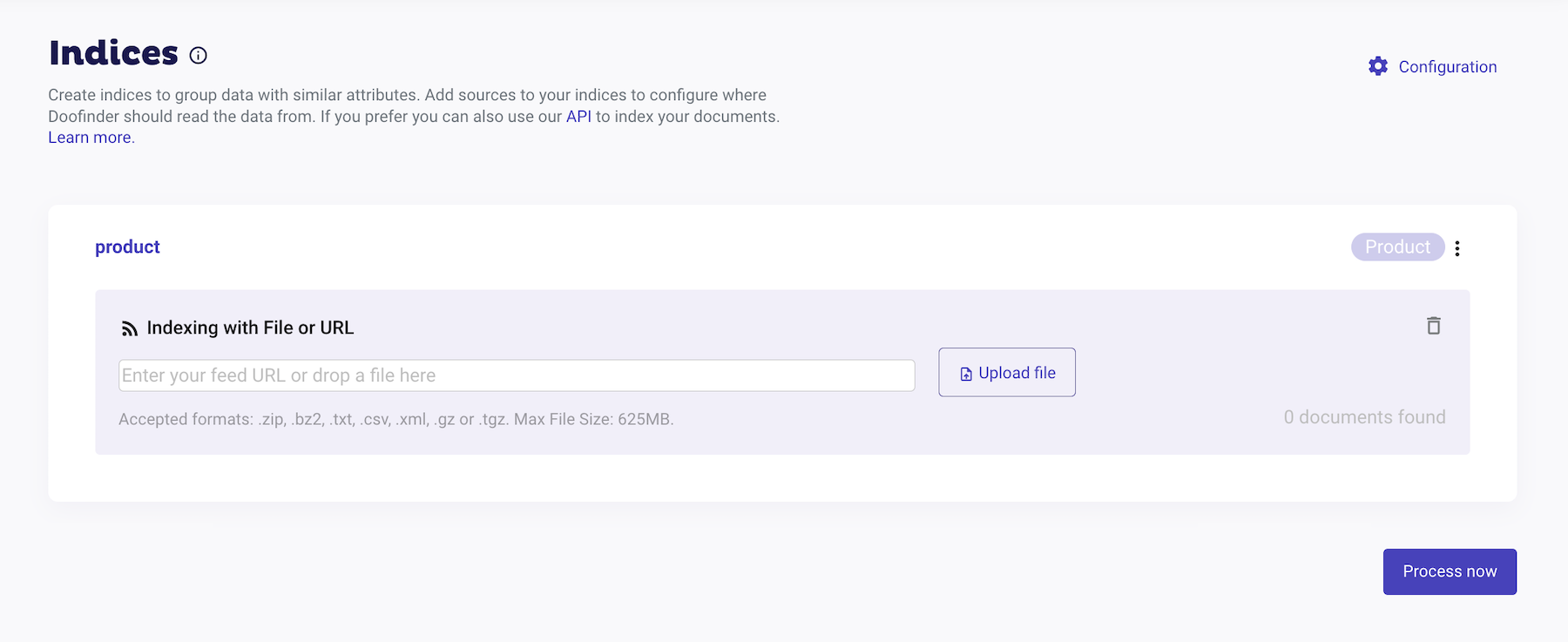Click the 'Accepted formats' helper text
Image resolution: width=1568 pixels, height=642 pixels.
point(396,419)
